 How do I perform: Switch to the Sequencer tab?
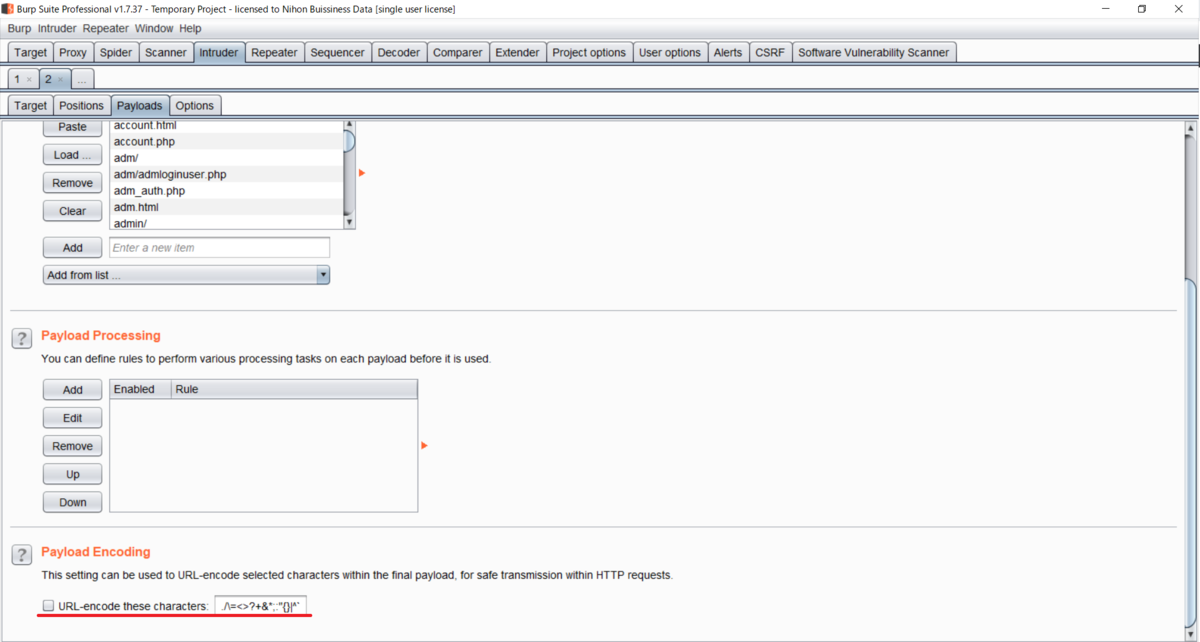tap(338, 53)
